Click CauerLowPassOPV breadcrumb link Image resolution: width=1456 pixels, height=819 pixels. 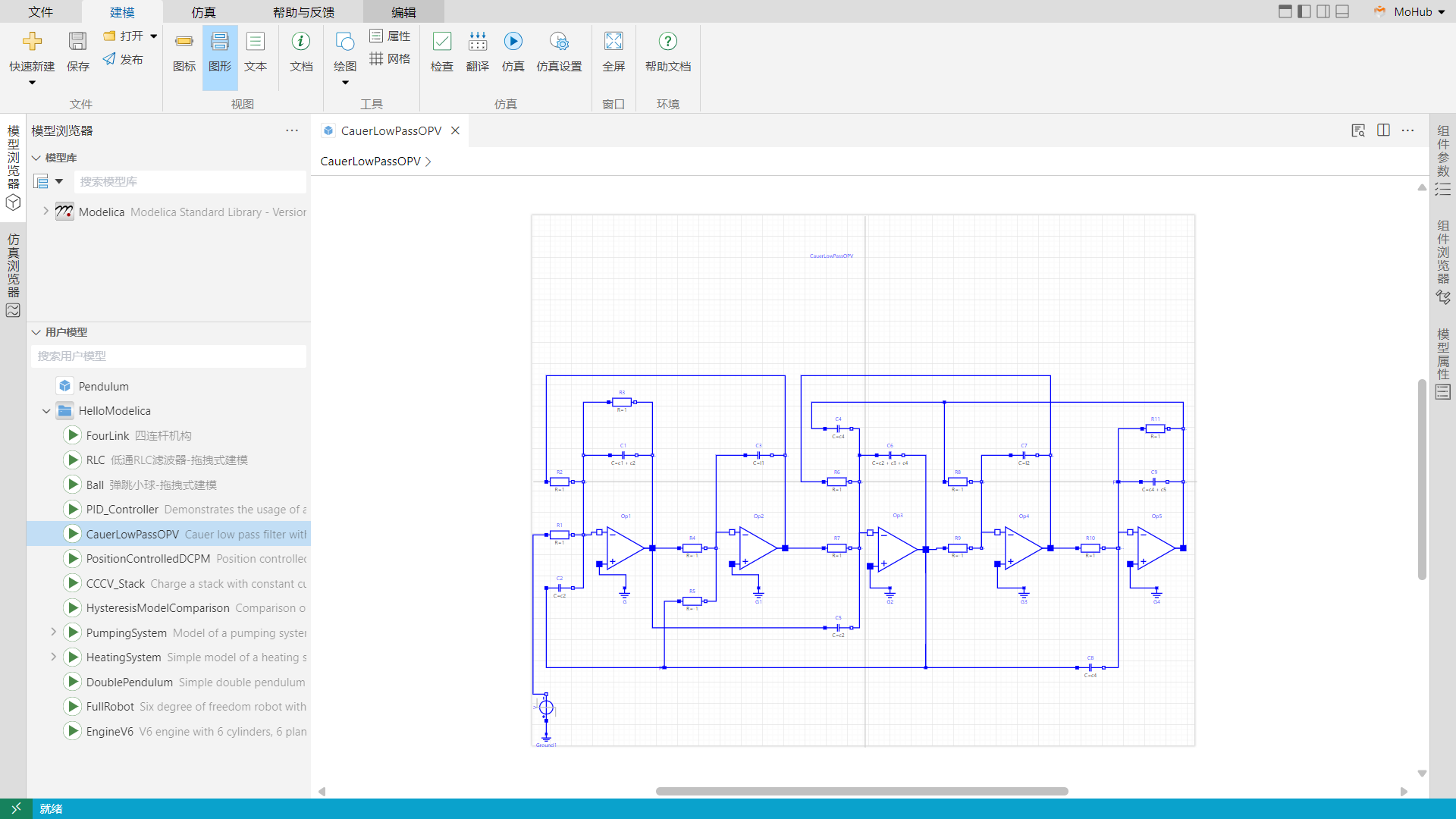point(370,161)
